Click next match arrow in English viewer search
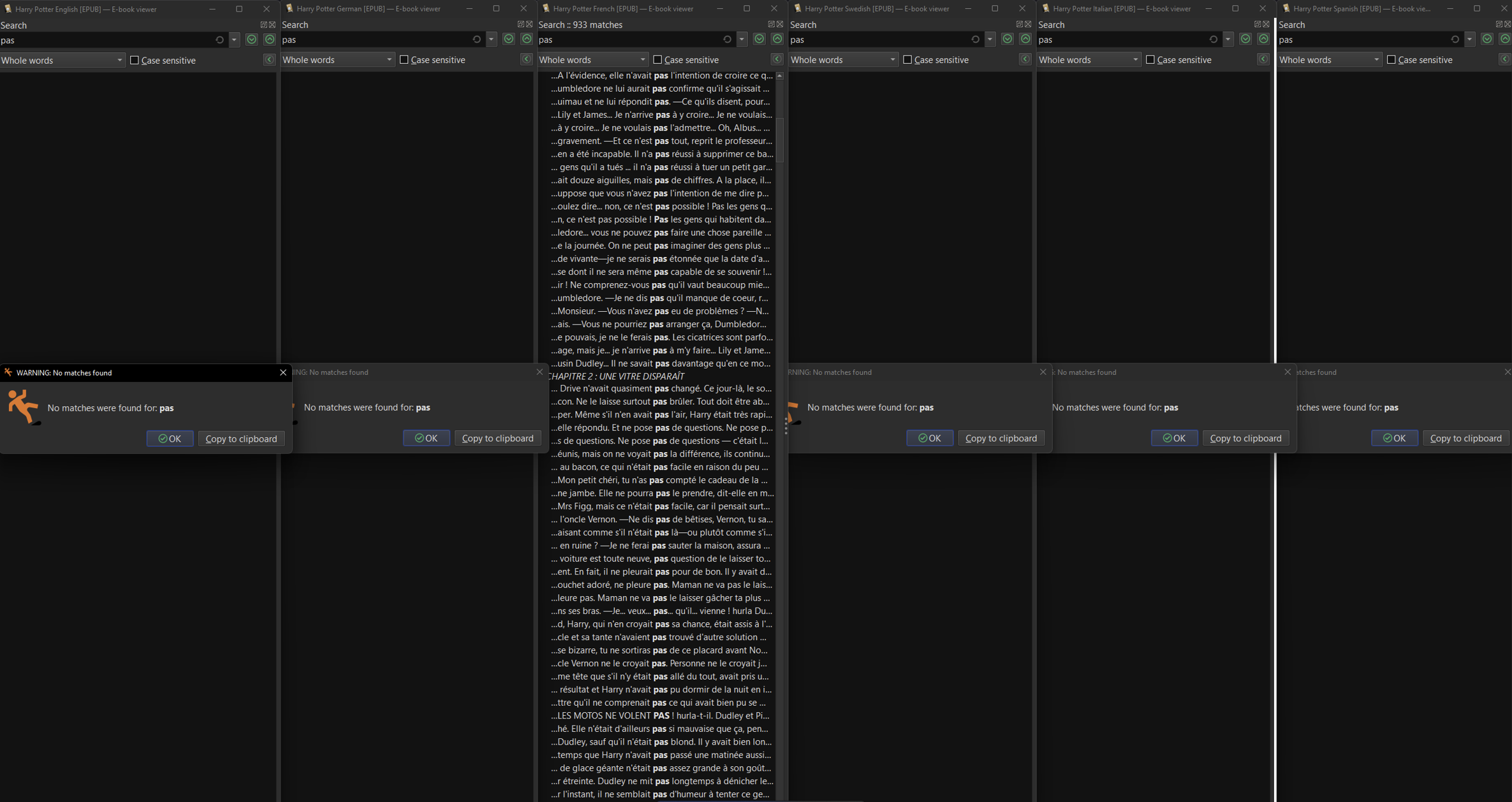This screenshot has width=1512, height=802. [252, 40]
